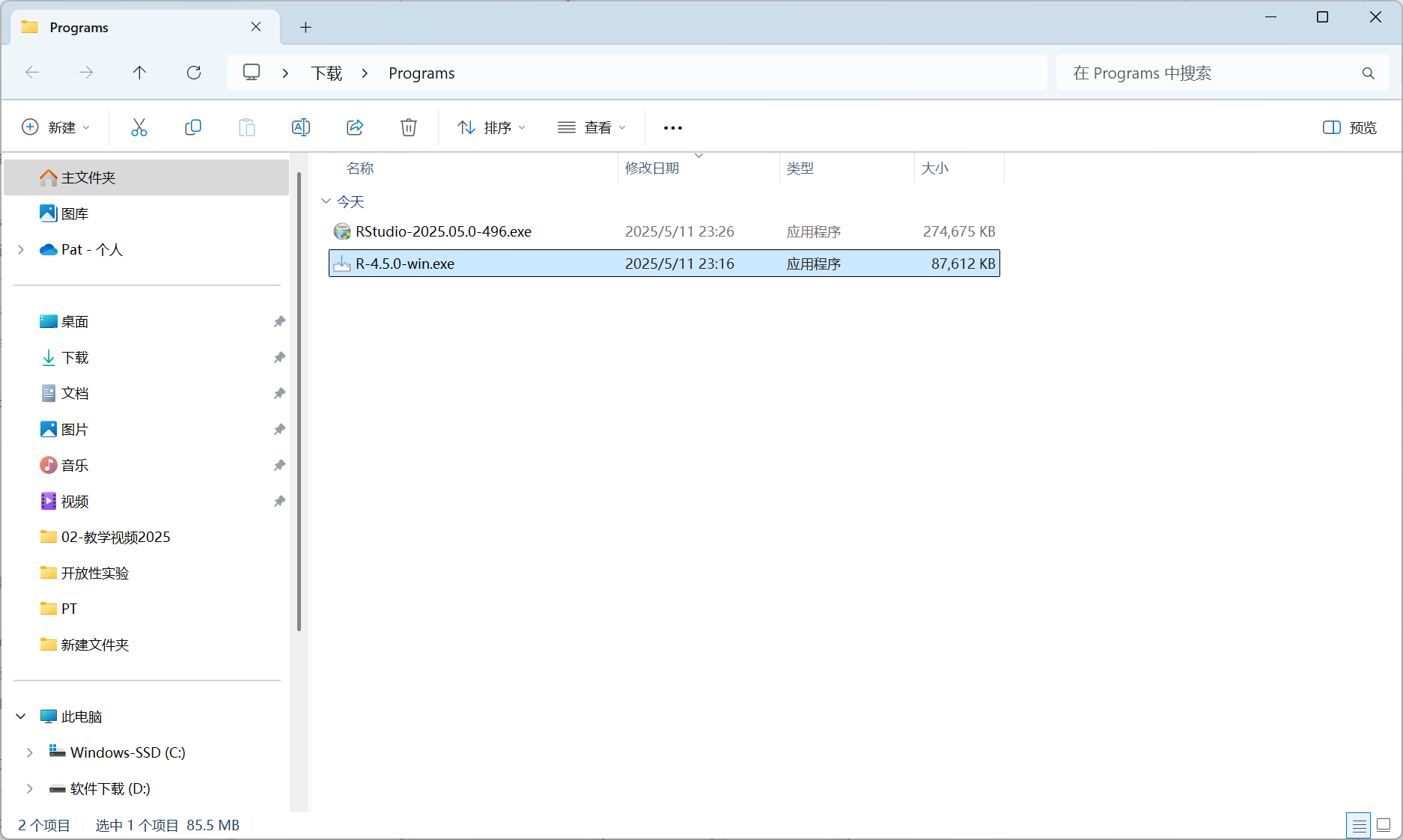Click Programs in the address breadcrumb

point(421,73)
